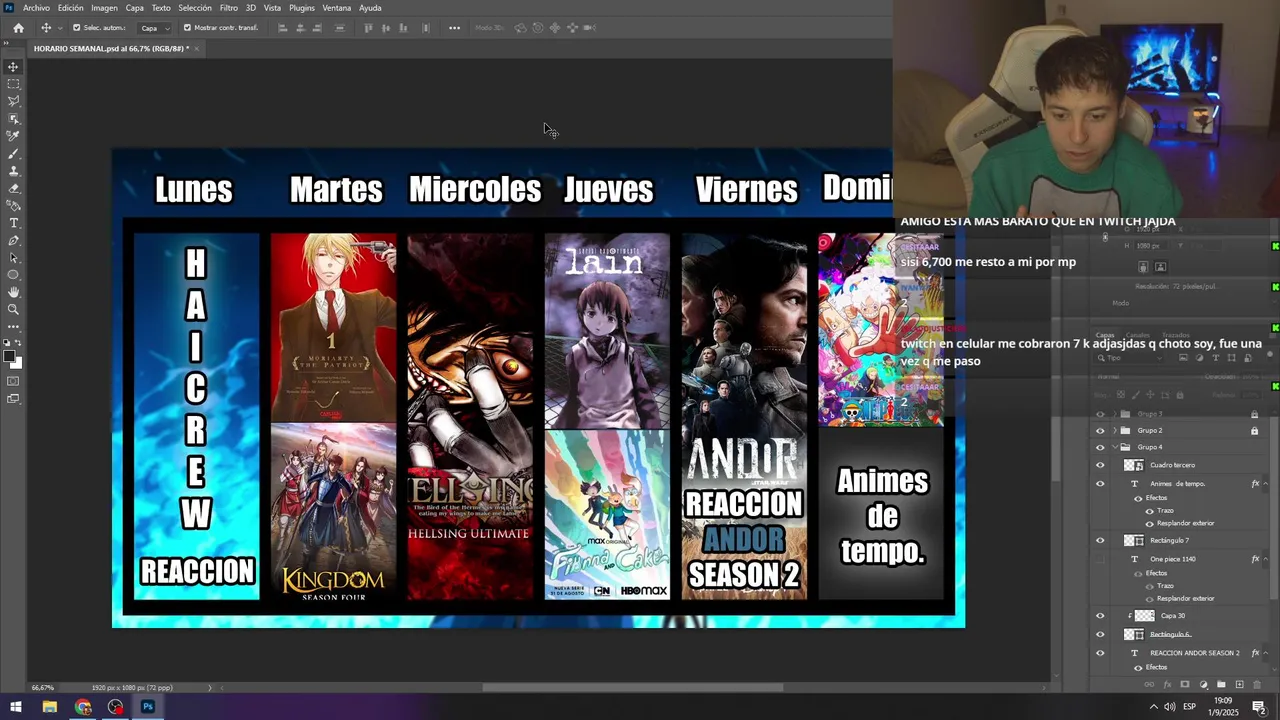Viewport: 1280px width, 720px height.
Task: Click create new layer icon
Action: (1239, 685)
